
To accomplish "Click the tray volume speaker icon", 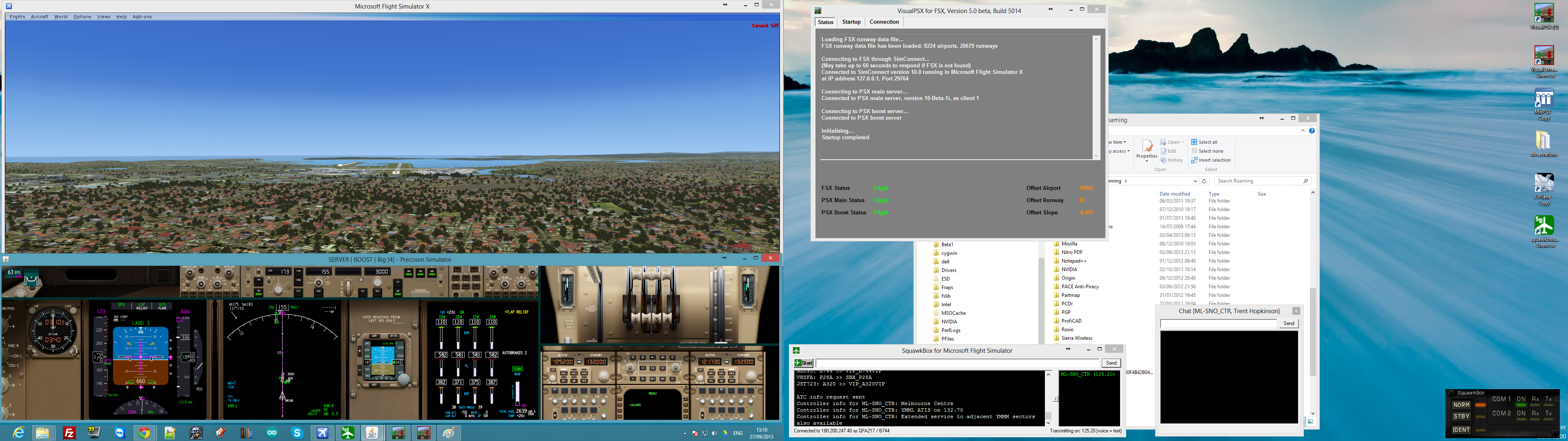I will coord(714,433).
